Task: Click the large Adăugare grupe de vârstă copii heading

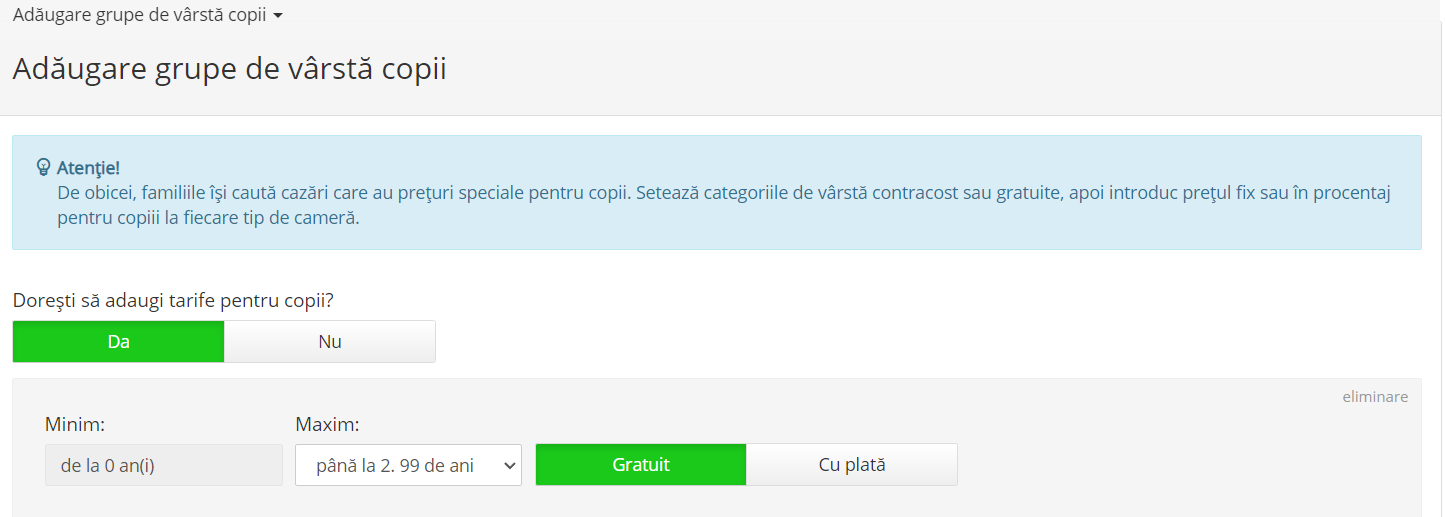Action: pos(229,69)
